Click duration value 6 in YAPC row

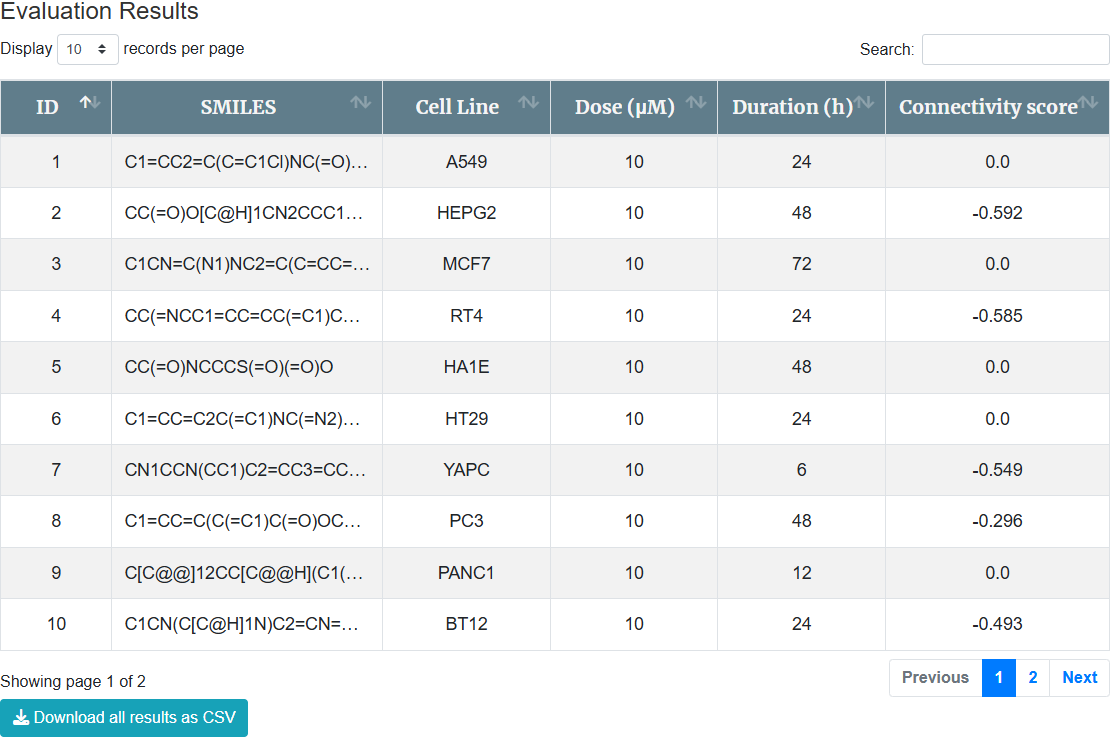pyautogui.click(x=801, y=470)
